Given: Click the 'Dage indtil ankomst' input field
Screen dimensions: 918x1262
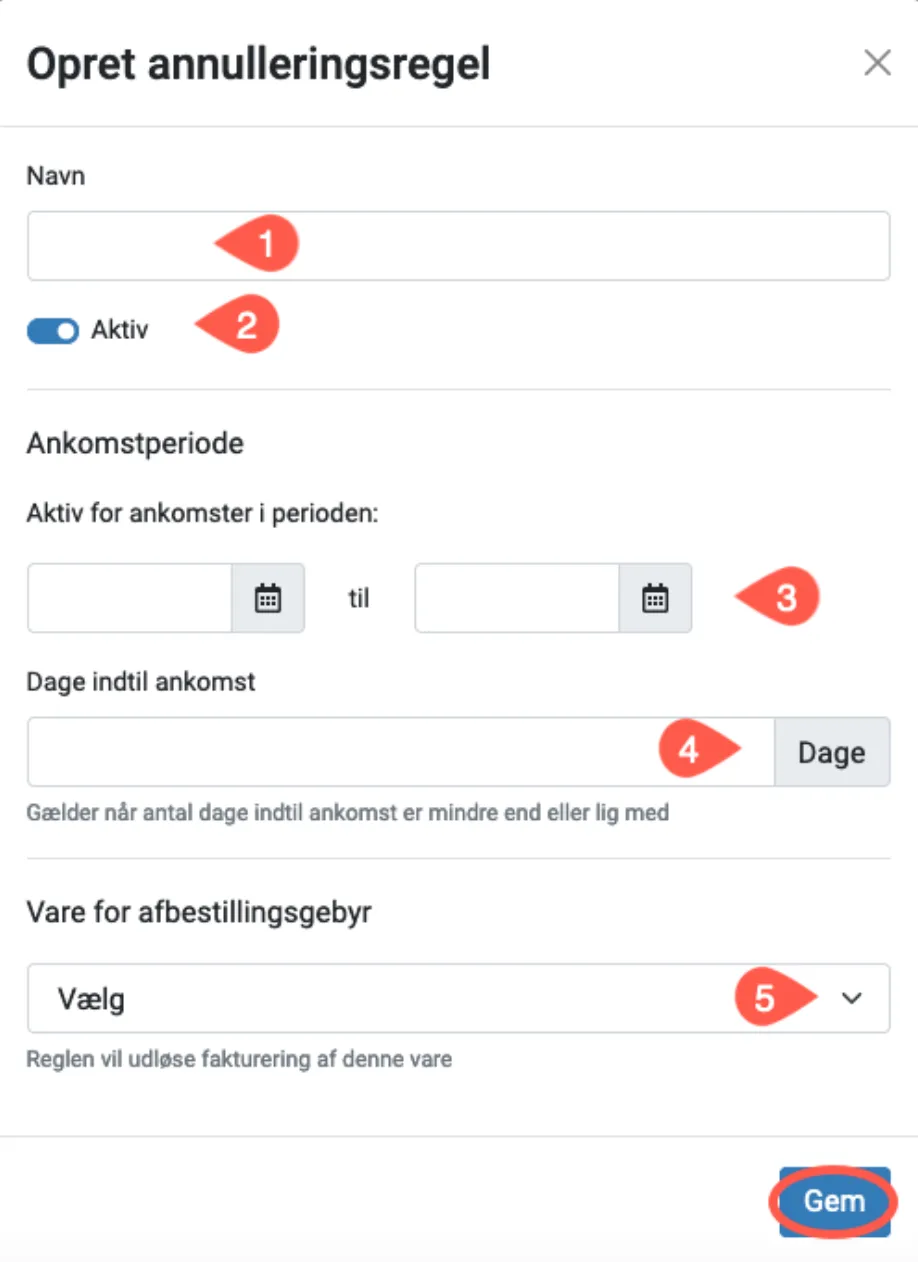Looking at the screenshot, I should [x=400, y=752].
